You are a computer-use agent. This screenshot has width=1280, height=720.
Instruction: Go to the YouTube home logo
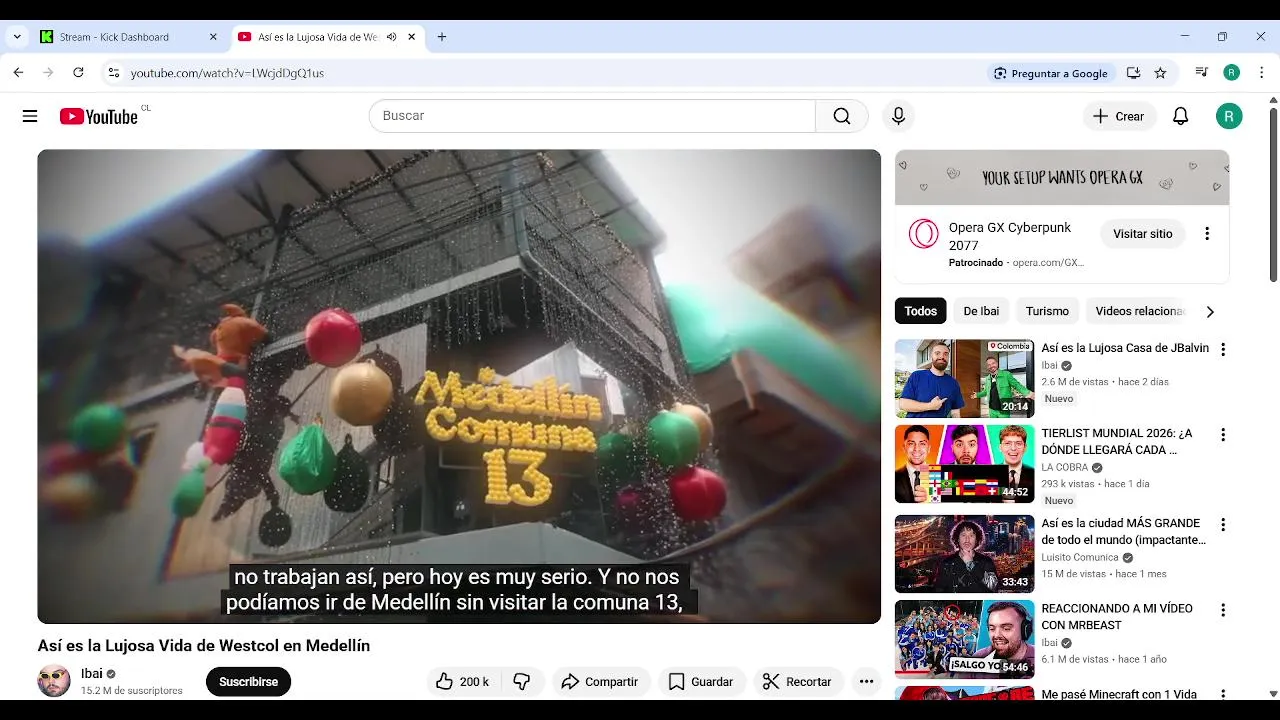98,116
